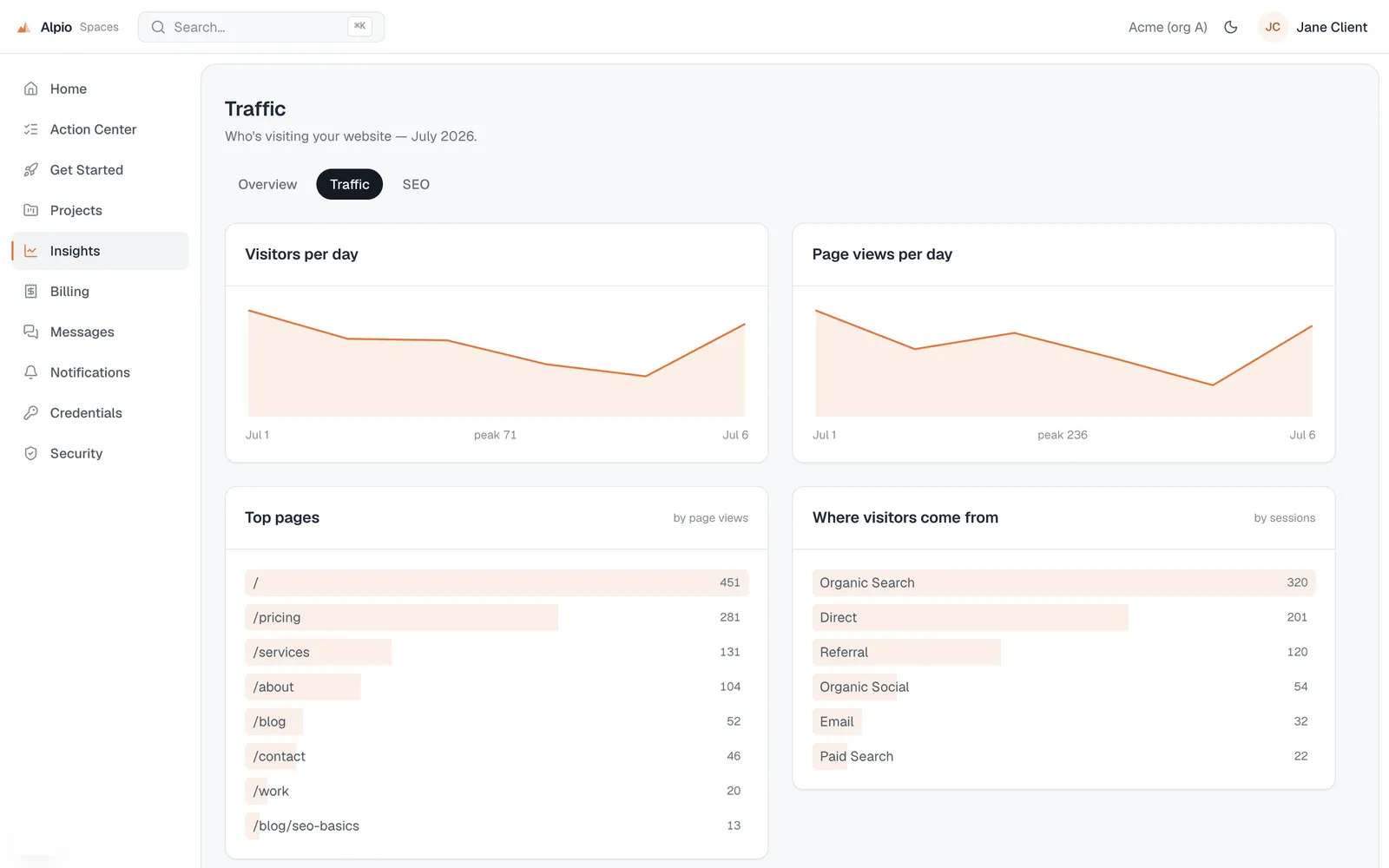Image resolution: width=1389 pixels, height=868 pixels.
Task: Click the Visitors per day chart
Action: click(497, 363)
